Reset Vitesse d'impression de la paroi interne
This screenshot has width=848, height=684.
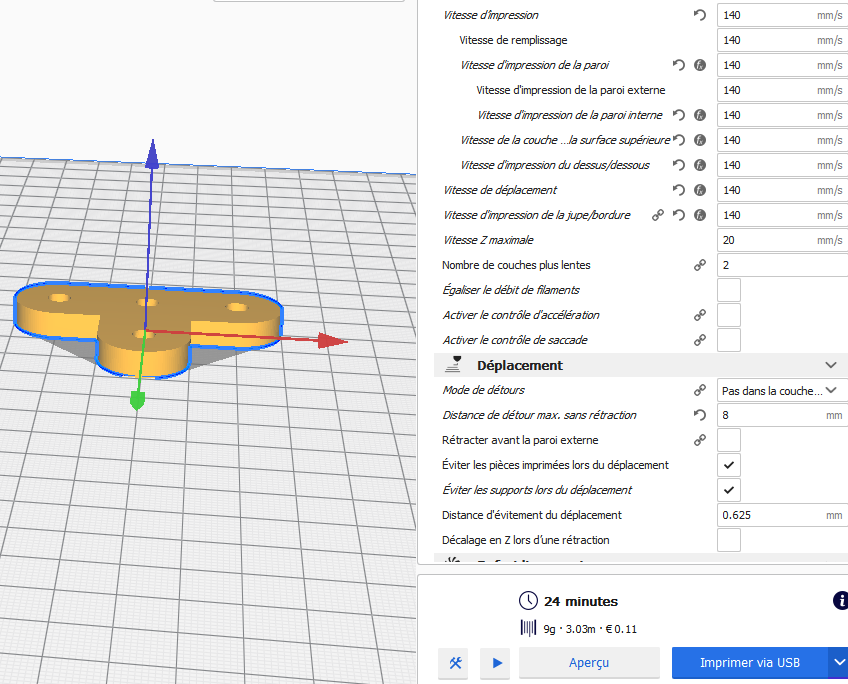coord(679,115)
